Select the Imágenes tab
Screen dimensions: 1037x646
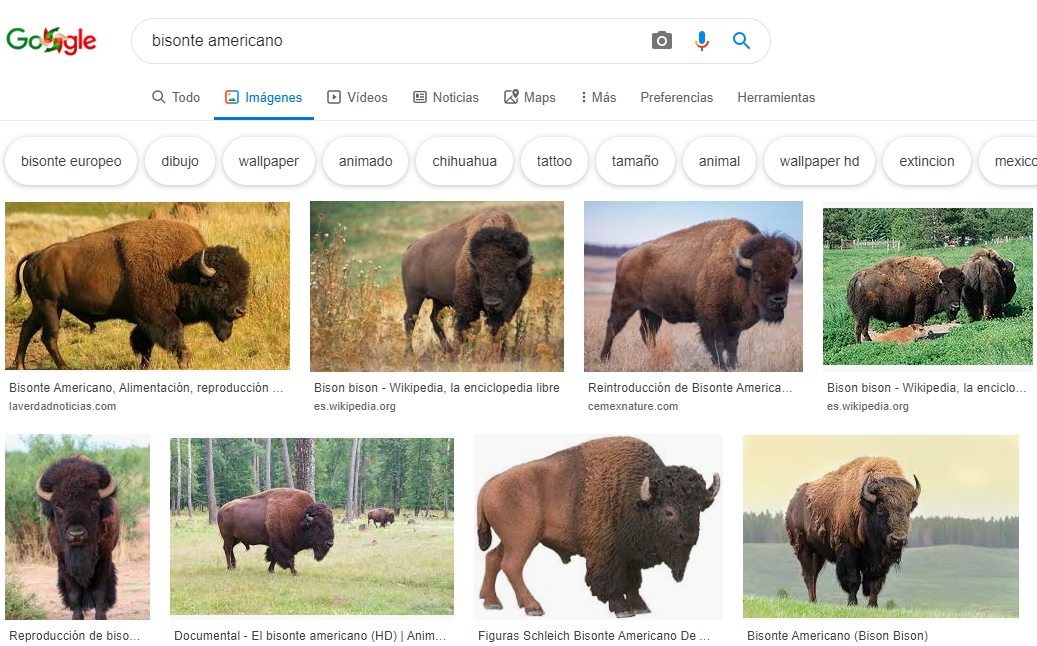(263, 97)
